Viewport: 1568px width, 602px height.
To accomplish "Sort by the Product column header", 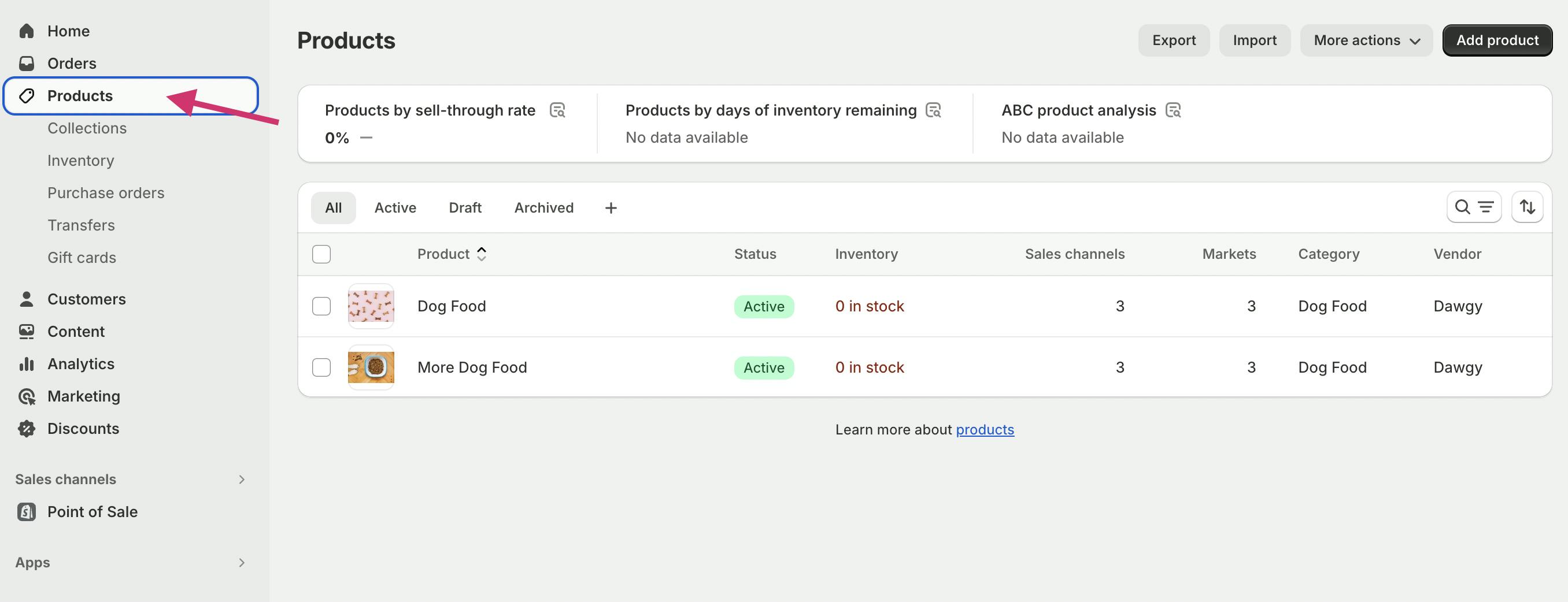I will pyautogui.click(x=452, y=254).
